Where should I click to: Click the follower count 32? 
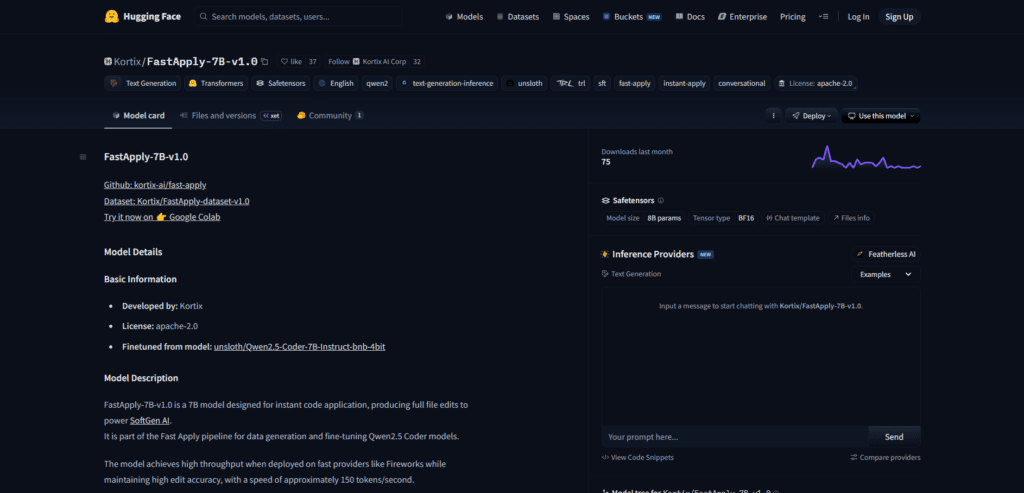click(417, 61)
